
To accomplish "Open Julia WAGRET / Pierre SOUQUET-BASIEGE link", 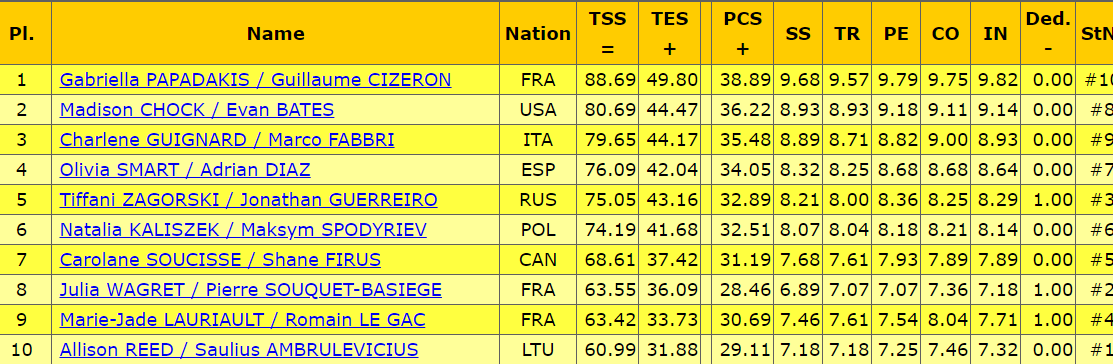I will 251,290.
